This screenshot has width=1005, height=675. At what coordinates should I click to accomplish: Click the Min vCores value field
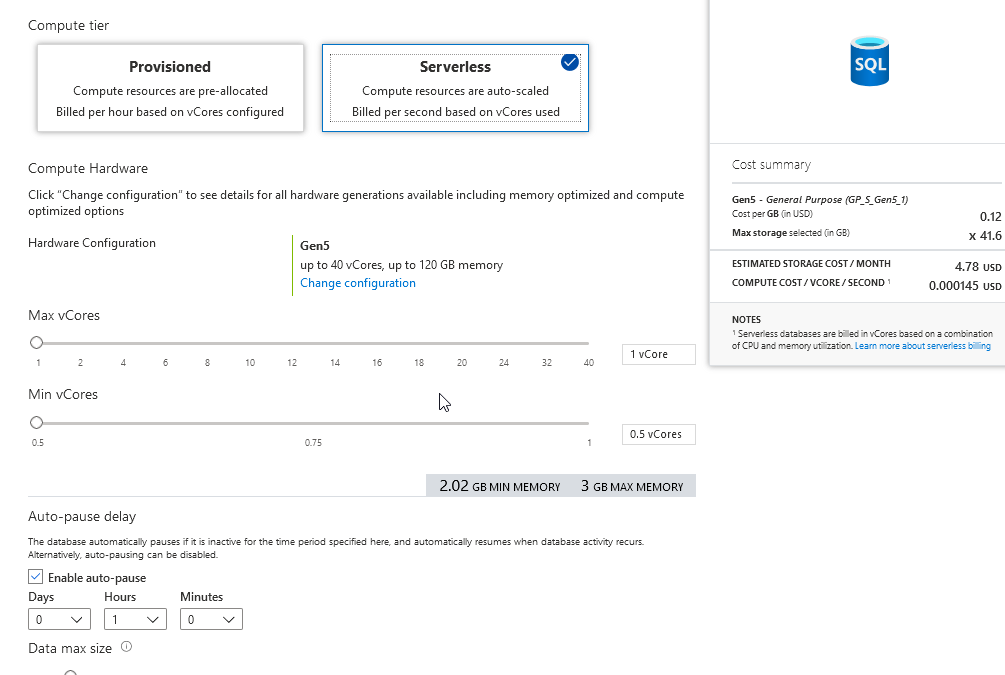pos(658,434)
